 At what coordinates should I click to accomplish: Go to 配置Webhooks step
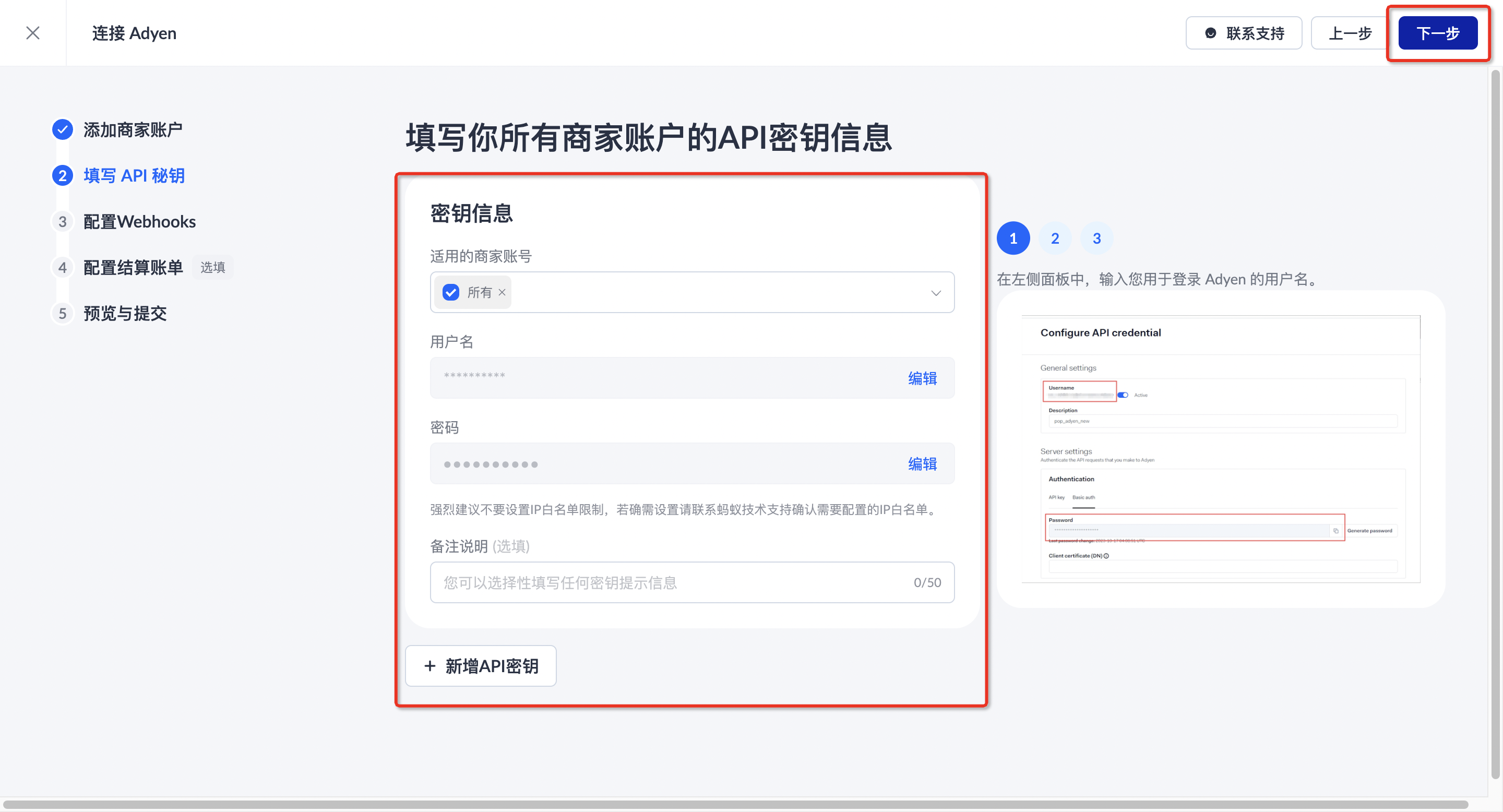139,222
